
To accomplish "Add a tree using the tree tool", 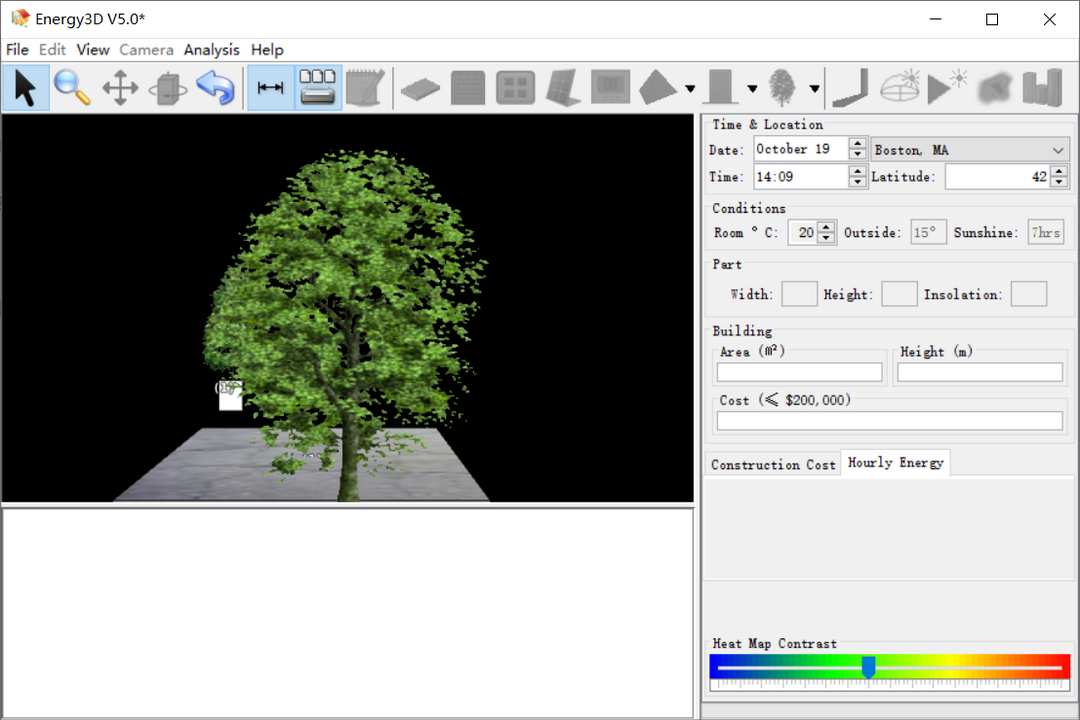I will click(783, 88).
